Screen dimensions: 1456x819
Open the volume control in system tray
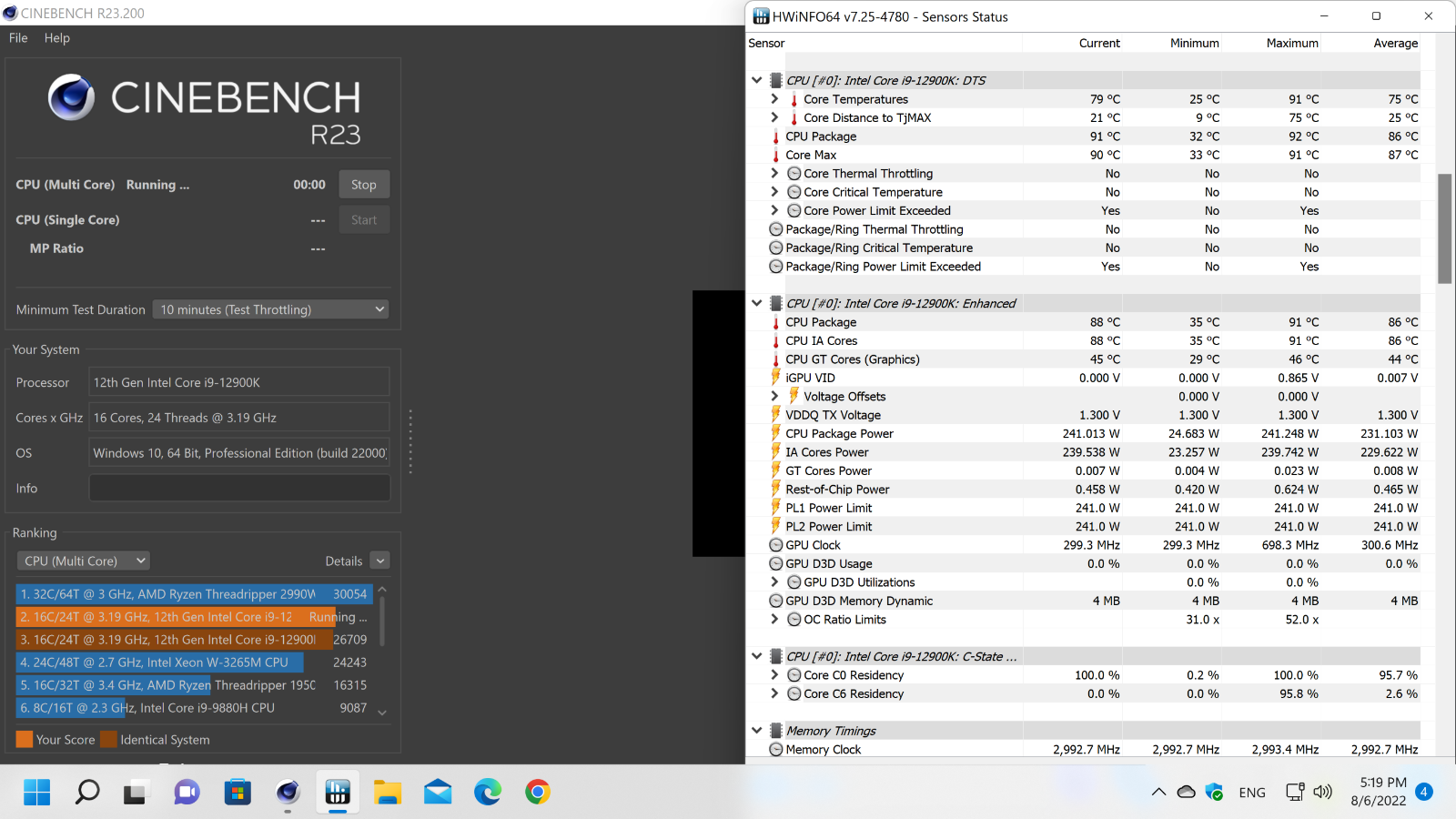[1322, 792]
